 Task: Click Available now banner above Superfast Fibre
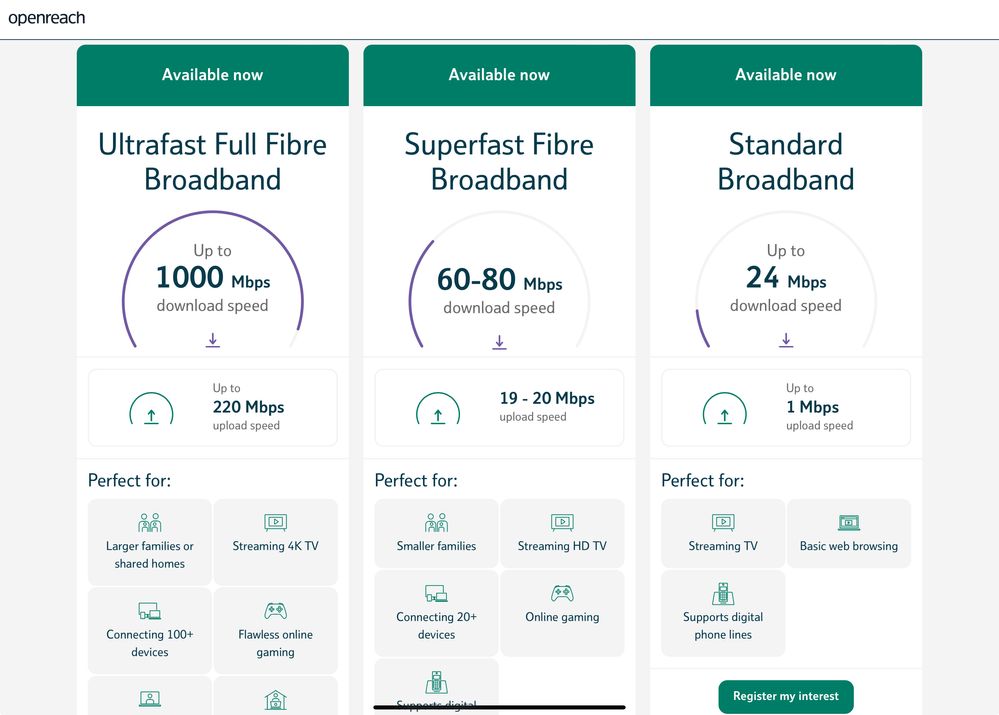pyautogui.click(x=499, y=75)
